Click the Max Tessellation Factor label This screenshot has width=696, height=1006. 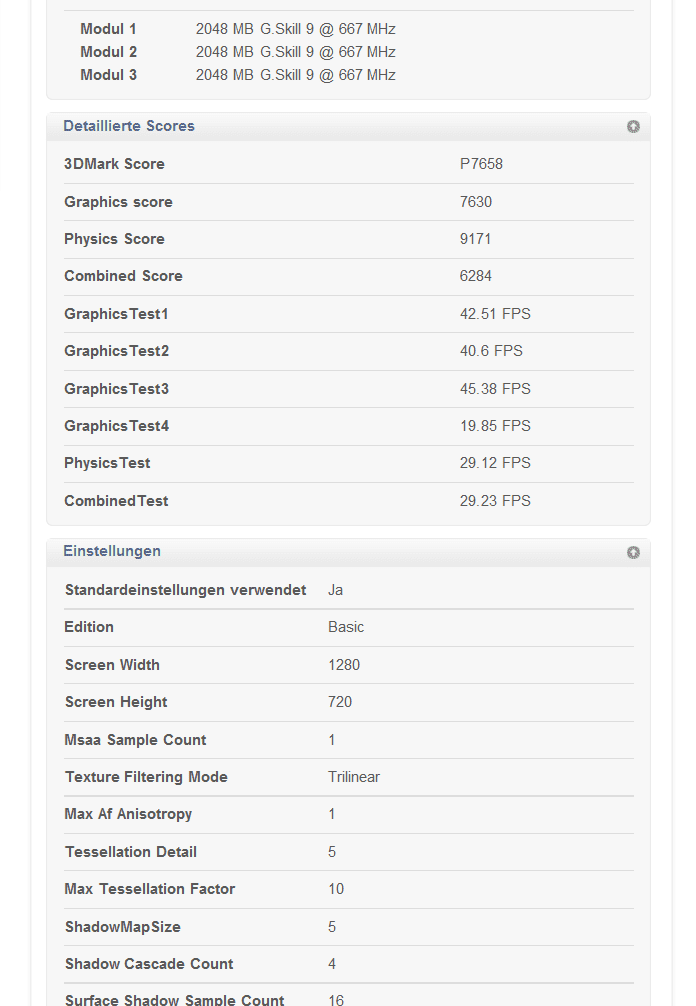click(150, 889)
